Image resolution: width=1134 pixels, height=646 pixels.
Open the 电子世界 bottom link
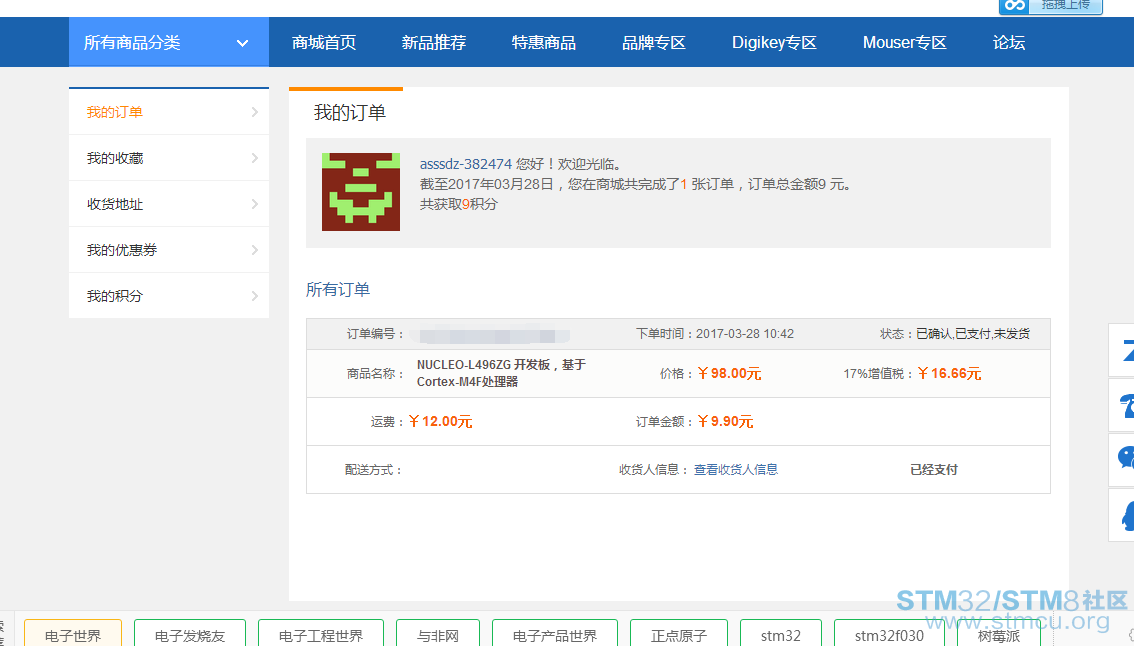pos(73,634)
